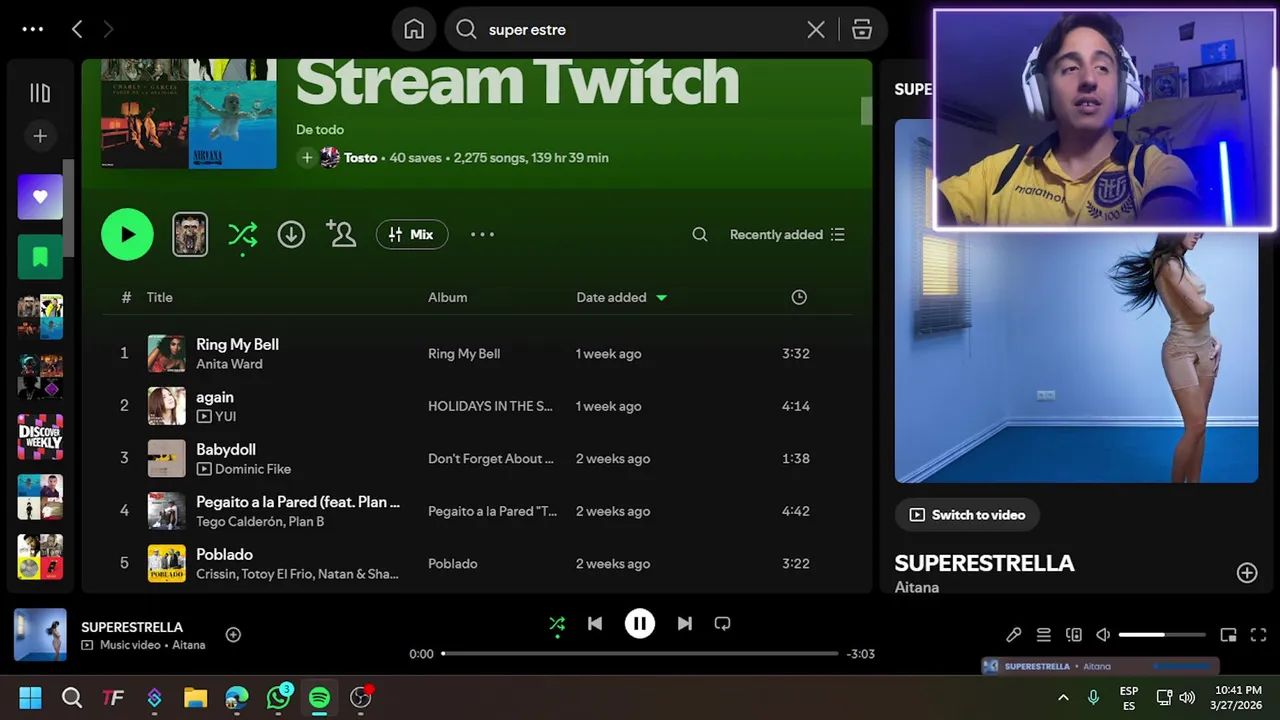This screenshot has height=720, width=1280.
Task: Click the song progress bar
Action: (x=640, y=653)
